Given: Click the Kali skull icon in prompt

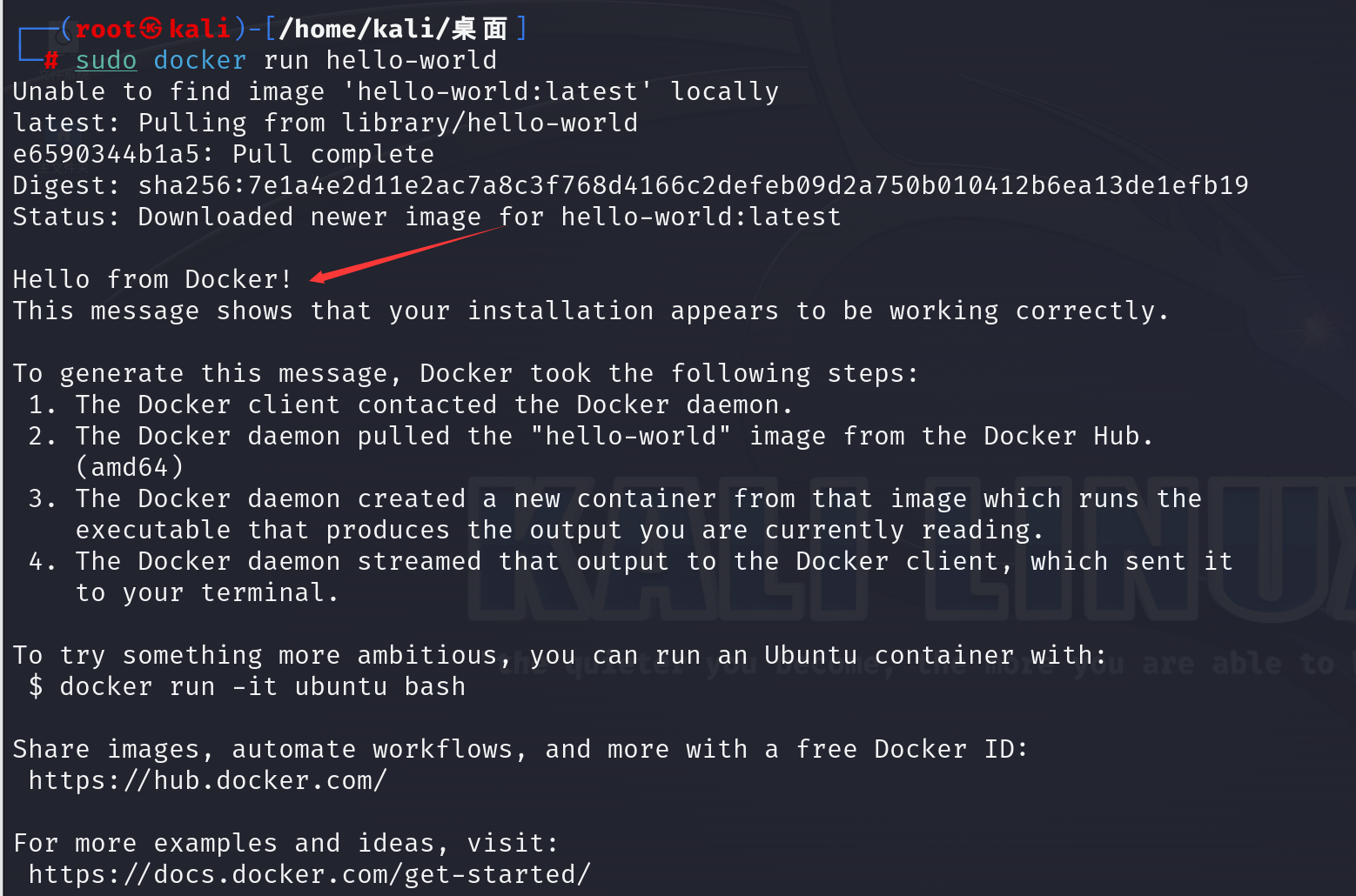Looking at the screenshot, I should [151, 29].
